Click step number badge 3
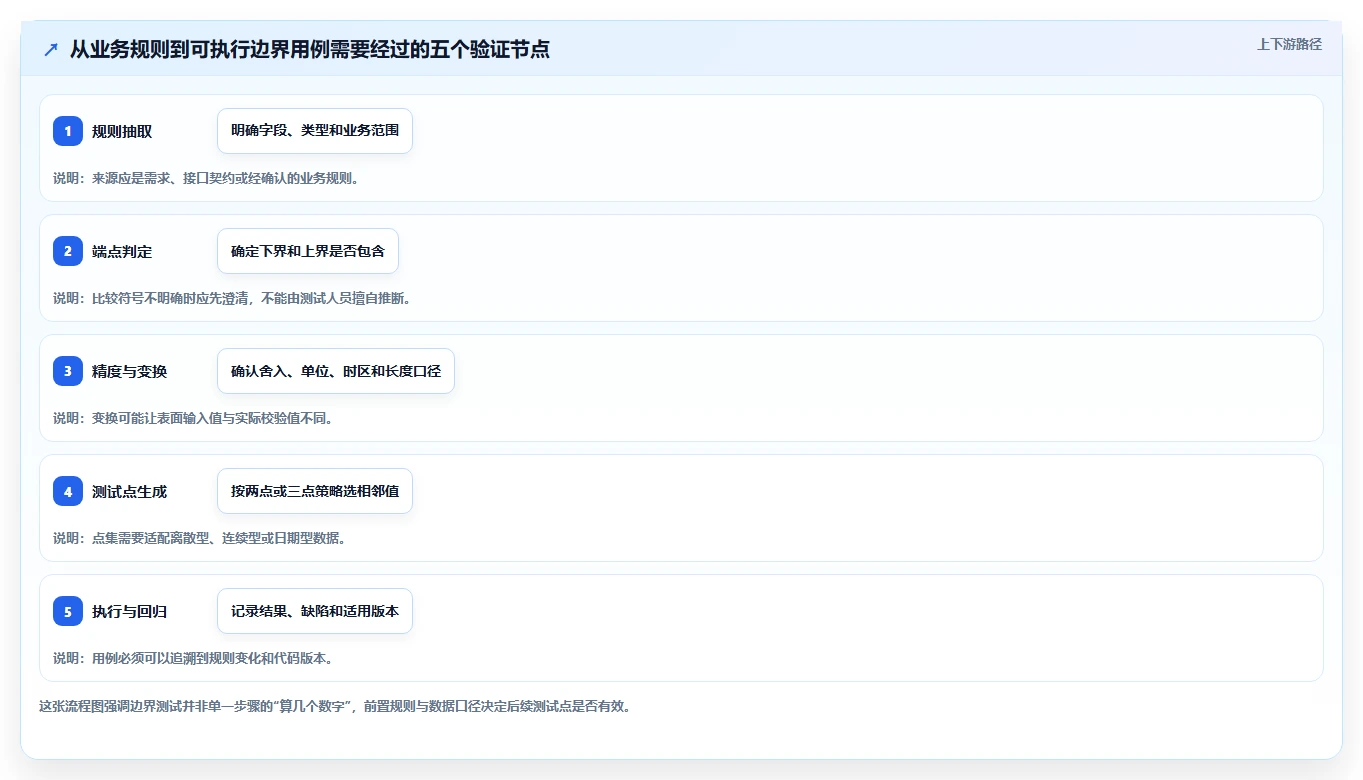Screen dimensions: 1363x780 tap(68, 371)
